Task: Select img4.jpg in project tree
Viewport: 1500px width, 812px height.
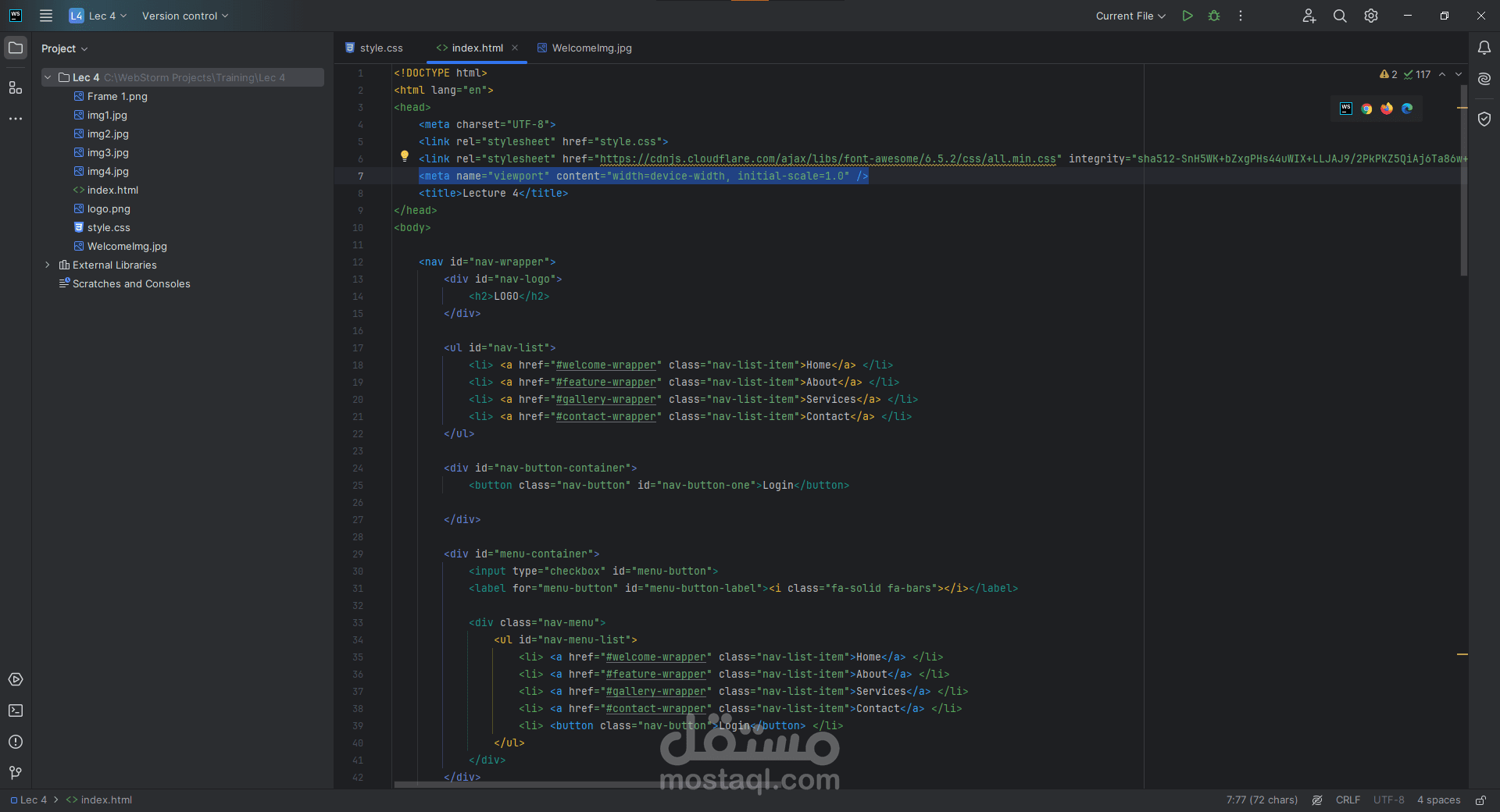Action: pyautogui.click(x=108, y=171)
